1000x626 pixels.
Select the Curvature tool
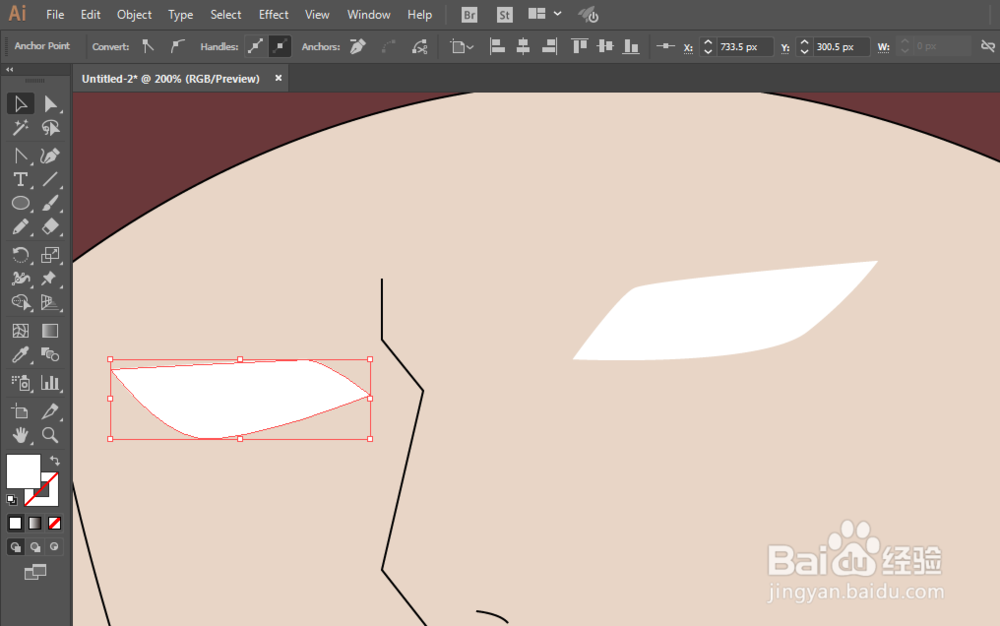click(x=50, y=156)
